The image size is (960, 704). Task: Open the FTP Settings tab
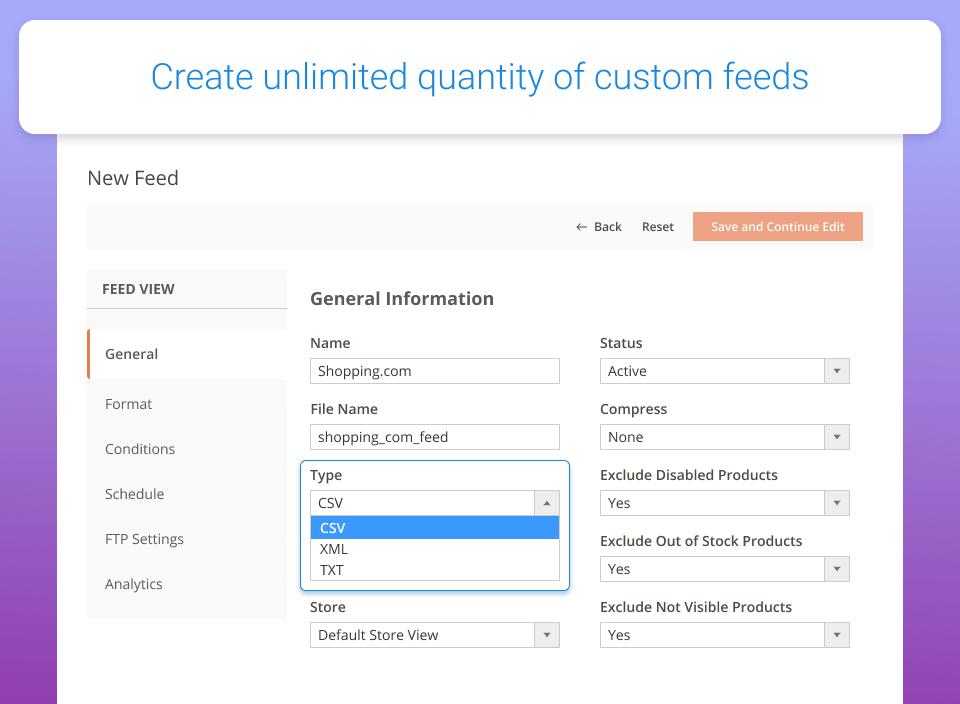pos(144,539)
